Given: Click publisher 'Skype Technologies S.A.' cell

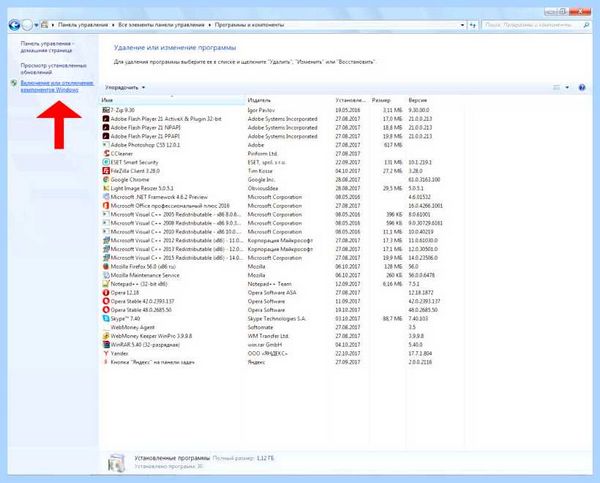Looking at the screenshot, I should pos(277,319).
